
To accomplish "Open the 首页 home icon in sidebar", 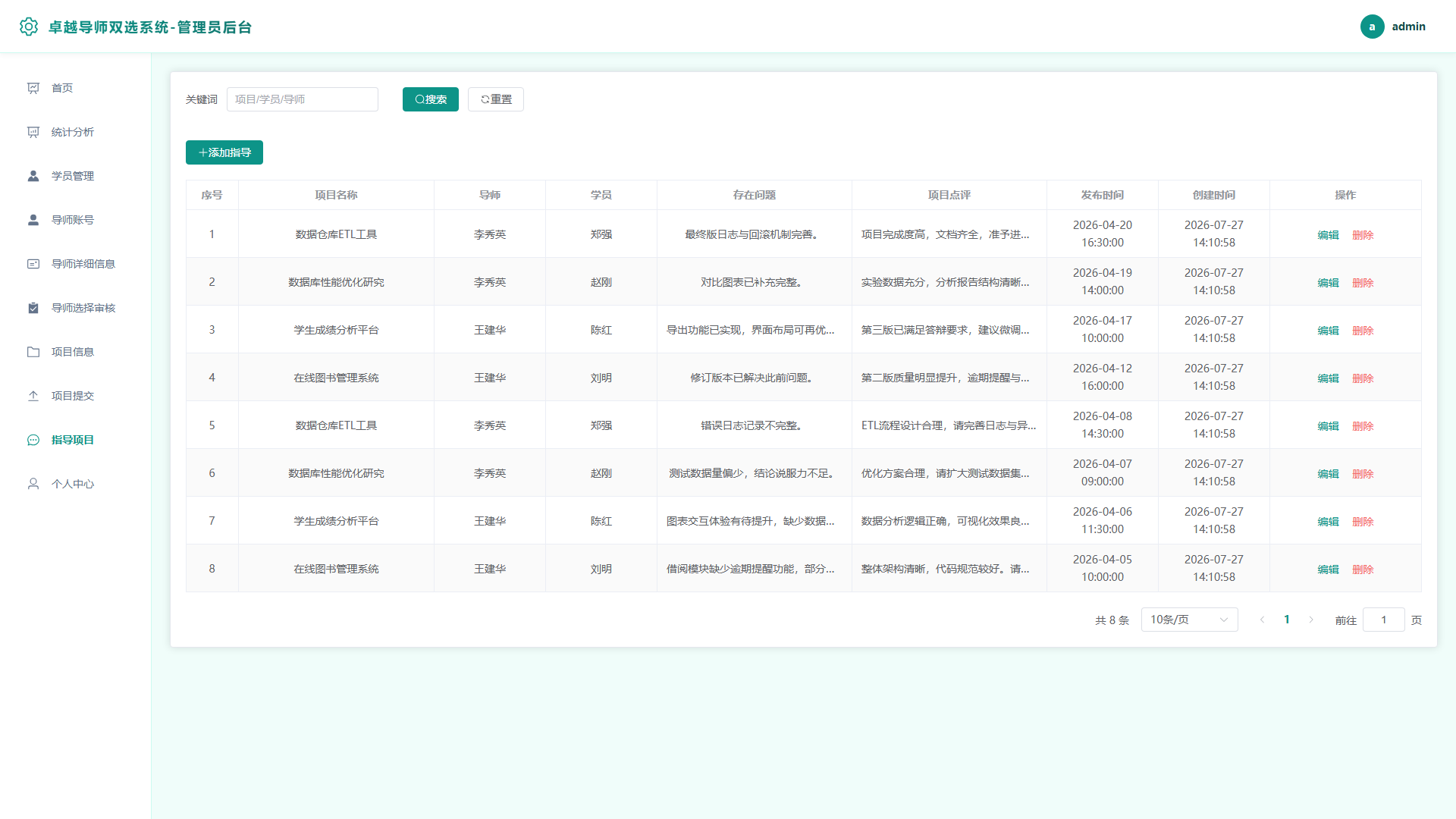I will coord(33,88).
